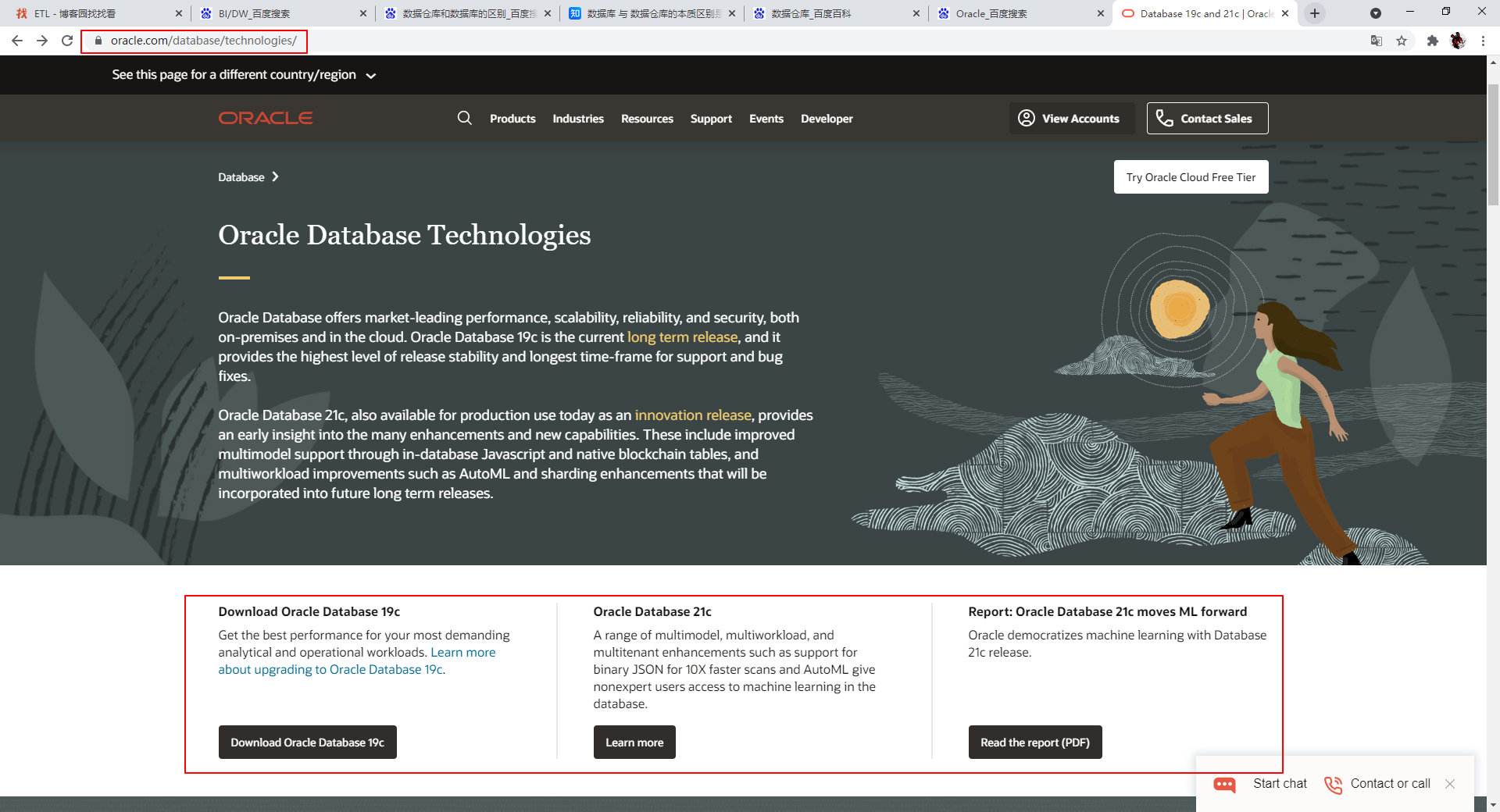Start a chat with Oracle
The image size is (1500, 812).
1259,784
